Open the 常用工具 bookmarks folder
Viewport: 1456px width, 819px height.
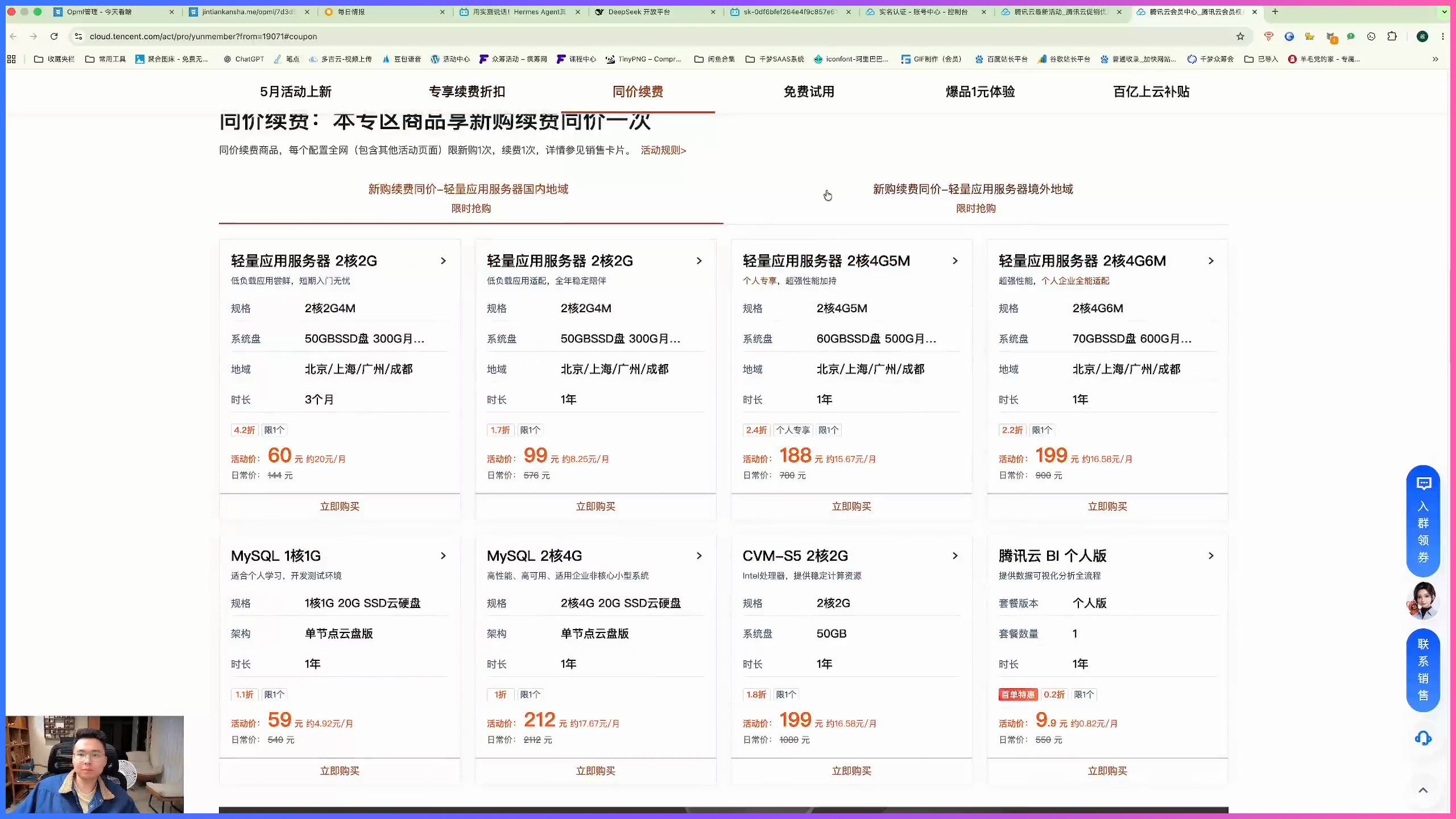point(106,59)
